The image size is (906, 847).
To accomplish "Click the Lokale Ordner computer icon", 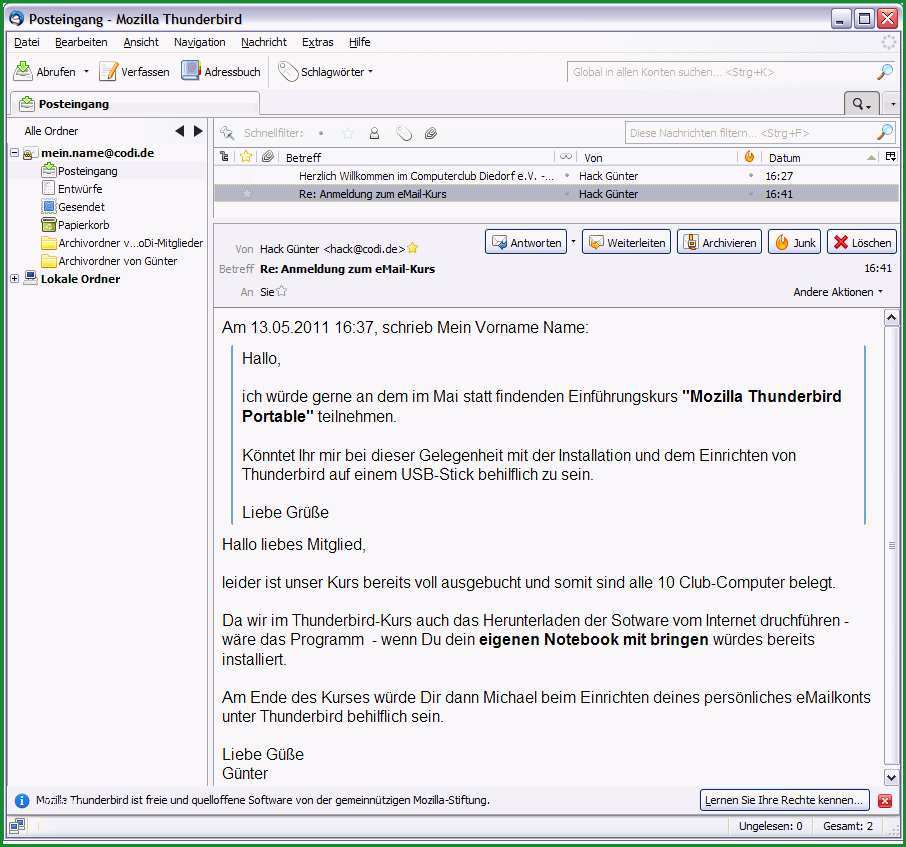I will 31,278.
